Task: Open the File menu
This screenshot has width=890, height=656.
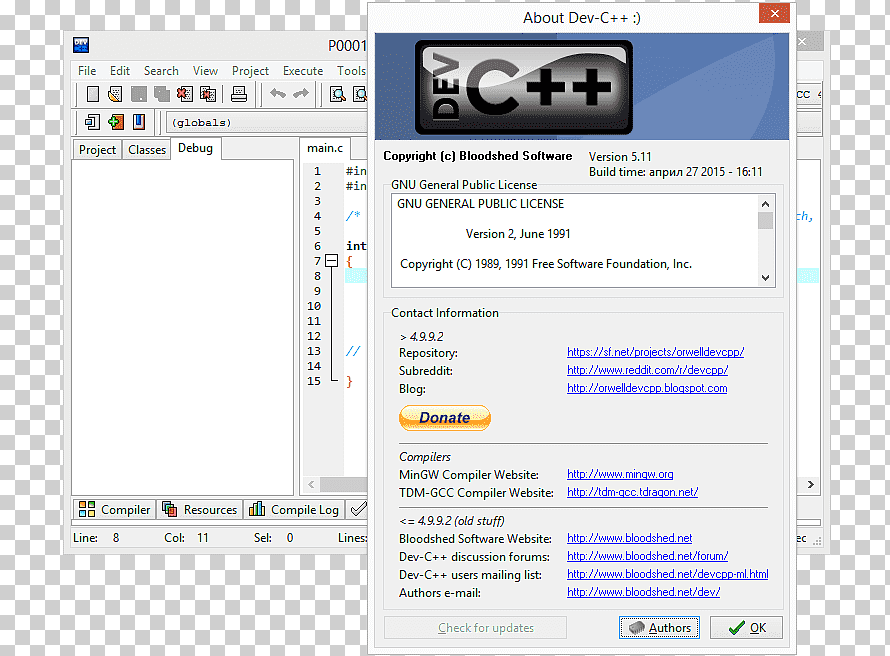Action: click(x=87, y=71)
